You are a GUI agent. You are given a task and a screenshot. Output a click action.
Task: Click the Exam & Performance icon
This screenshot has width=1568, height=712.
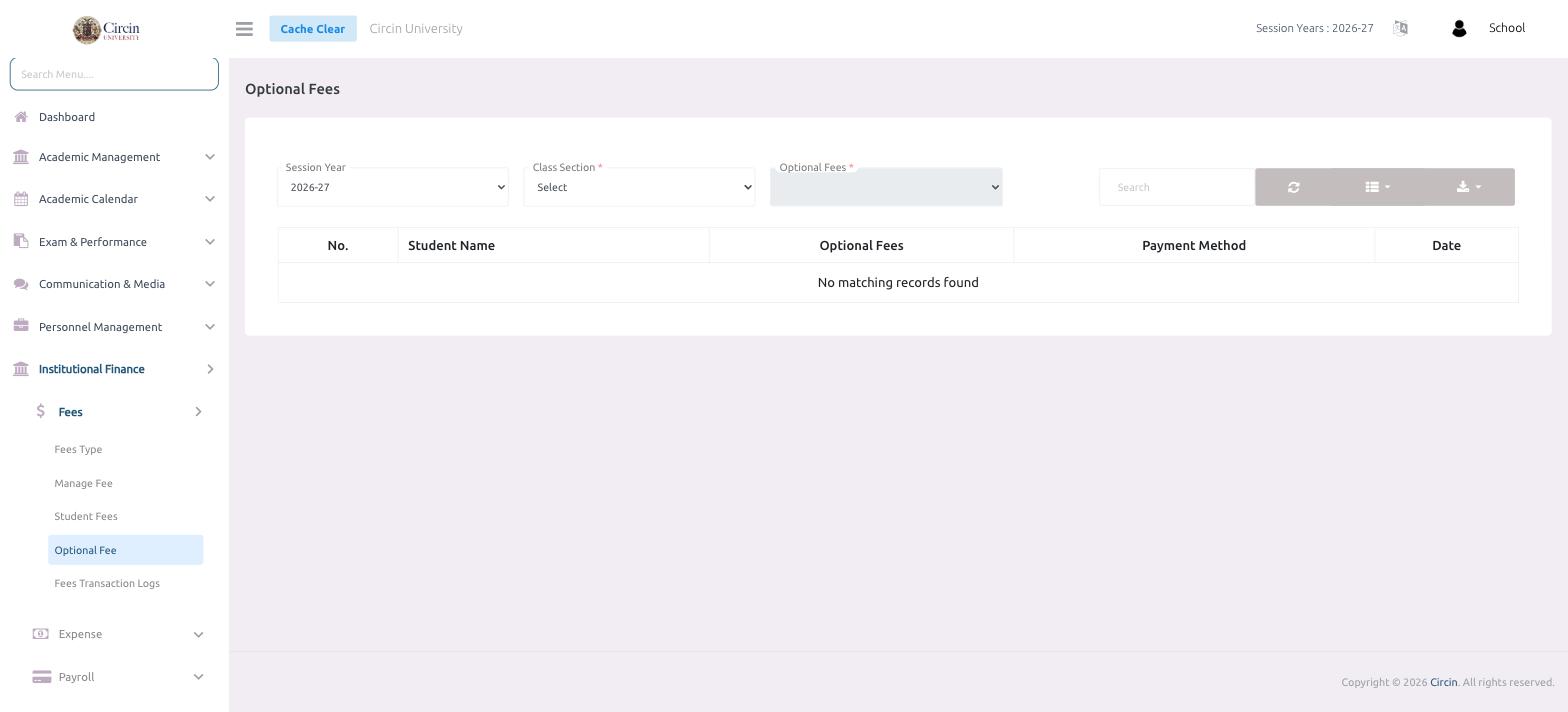[21, 241]
